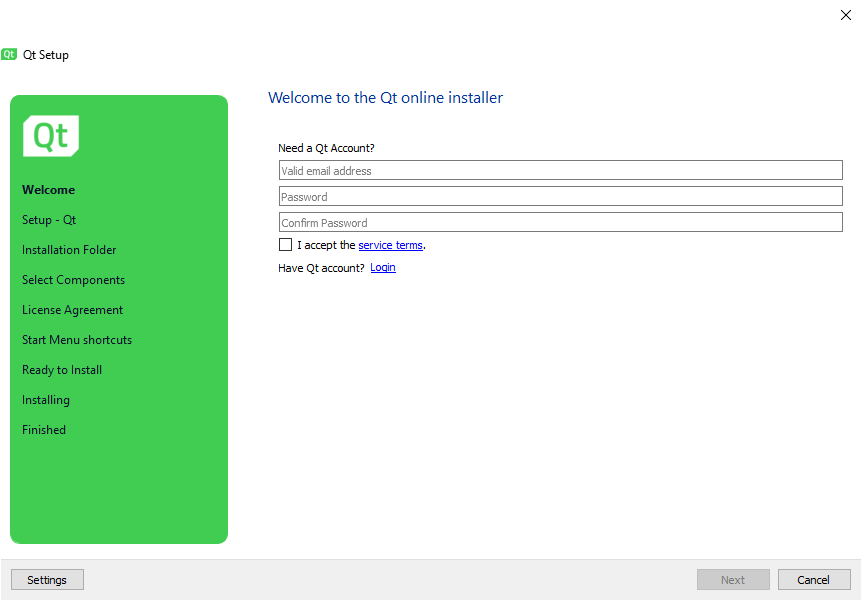Click the Qt Setup window title
The height and width of the screenshot is (601, 862).
46,55
